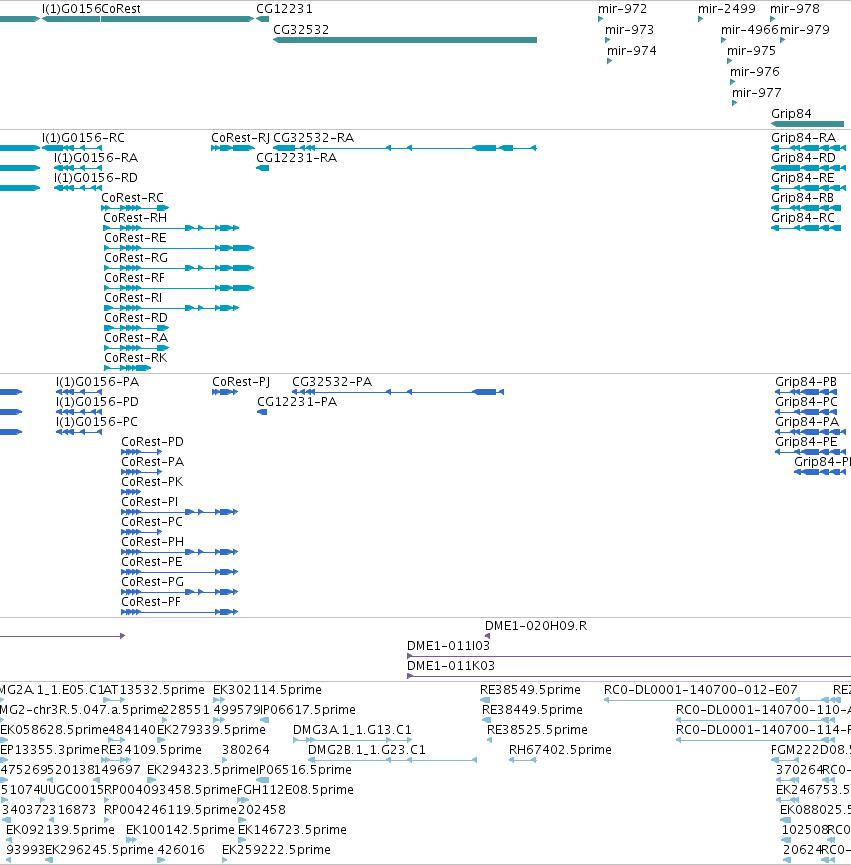This screenshot has width=851, height=865.
Task: Click the CoRest-RA transcript label
Action: [136, 338]
